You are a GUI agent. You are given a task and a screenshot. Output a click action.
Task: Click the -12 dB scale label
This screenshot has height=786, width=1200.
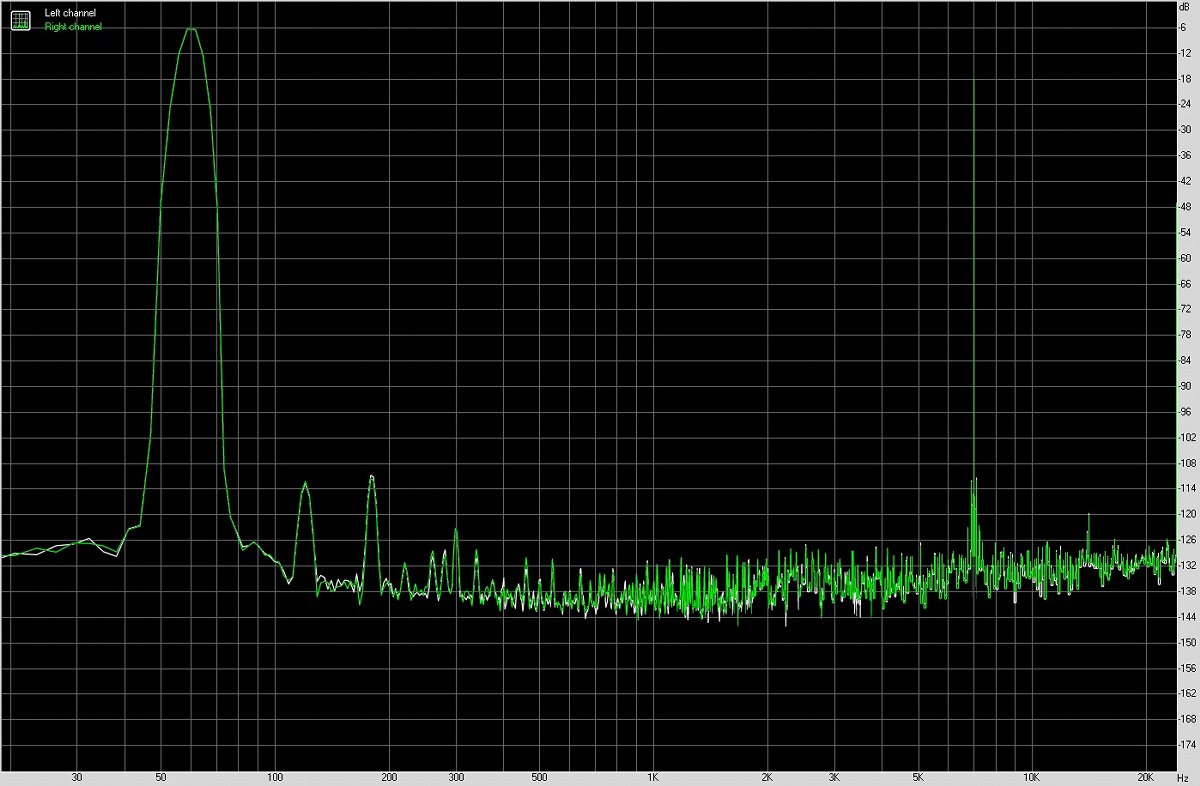click(1184, 52)
